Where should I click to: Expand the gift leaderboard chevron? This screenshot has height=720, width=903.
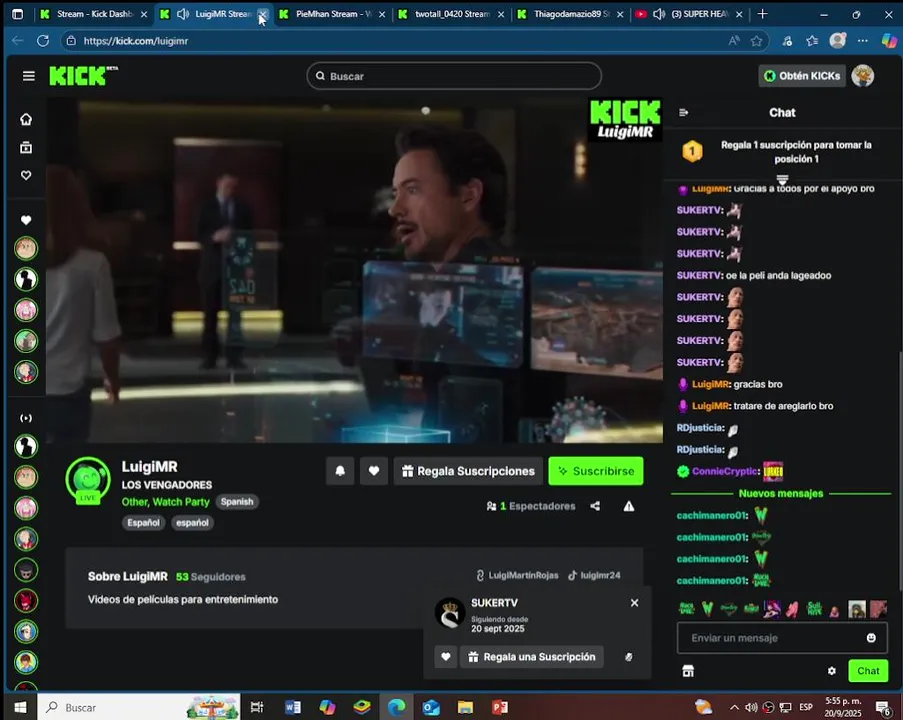click(x=782, y=179)
